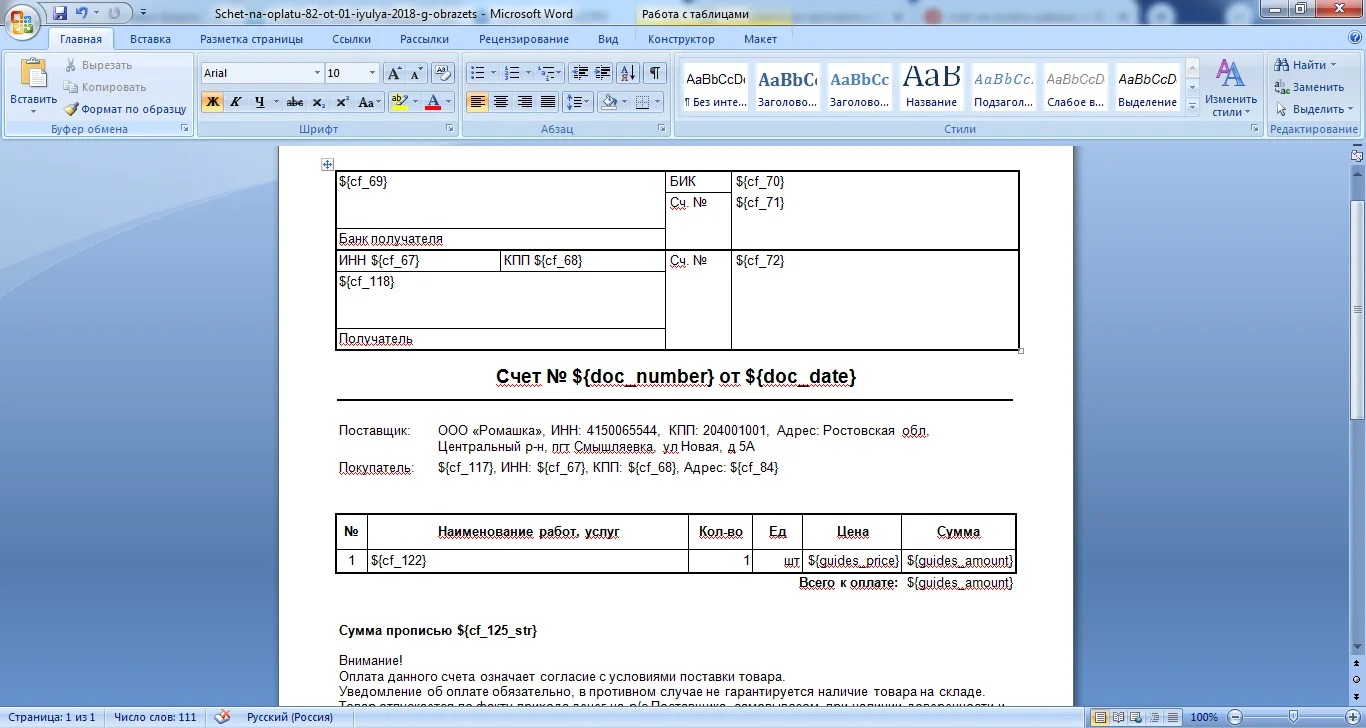1366x728 pixels.
Task: Open Буфер обмена dialog launcher
Action: click(x=184, y=130)
